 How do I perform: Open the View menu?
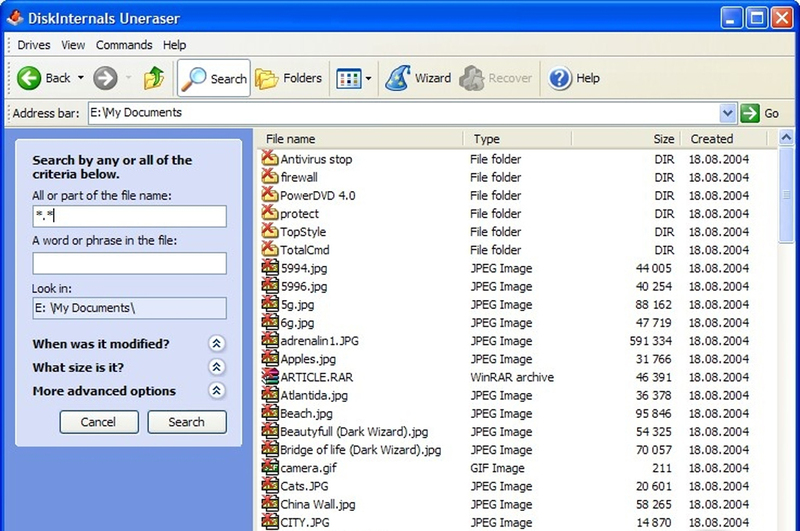pyautogui.click(x=73, y=45)
